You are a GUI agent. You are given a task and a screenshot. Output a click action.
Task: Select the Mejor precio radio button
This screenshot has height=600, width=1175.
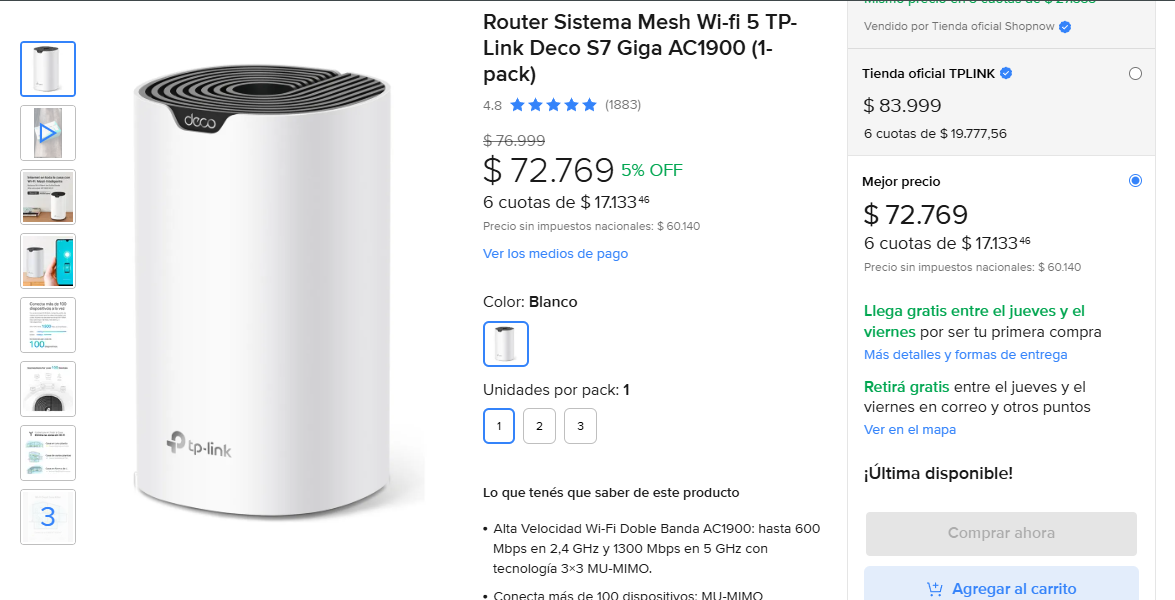click(x=1135, y=181)
